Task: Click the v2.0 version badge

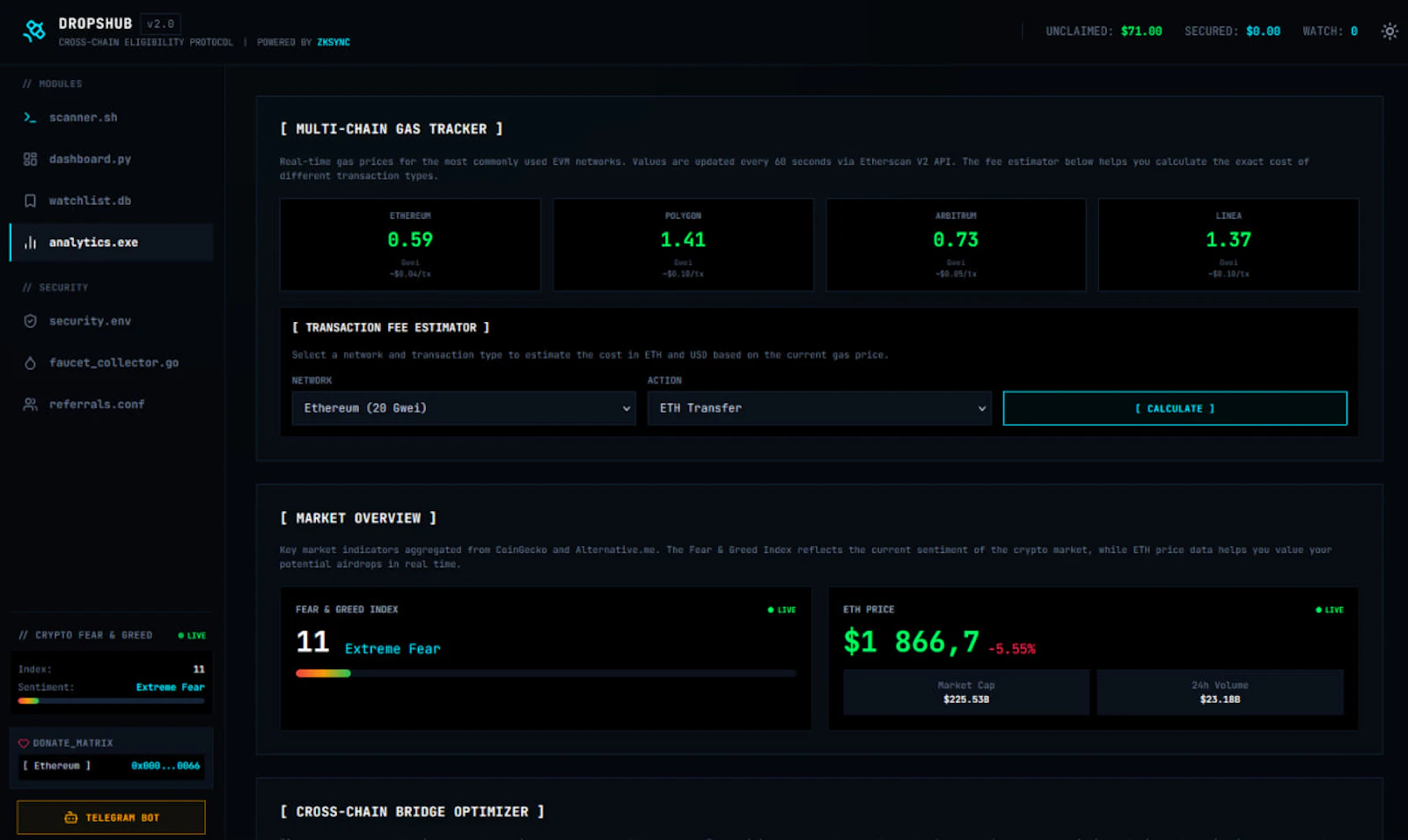Action: (160, 24)
